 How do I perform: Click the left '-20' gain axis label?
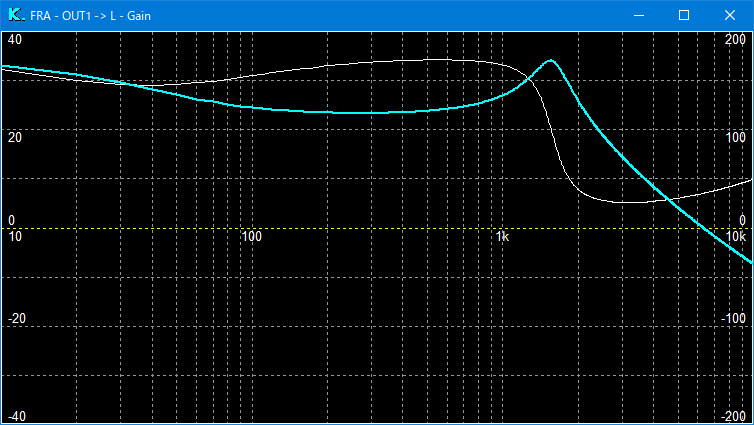[x=17, y=318]
